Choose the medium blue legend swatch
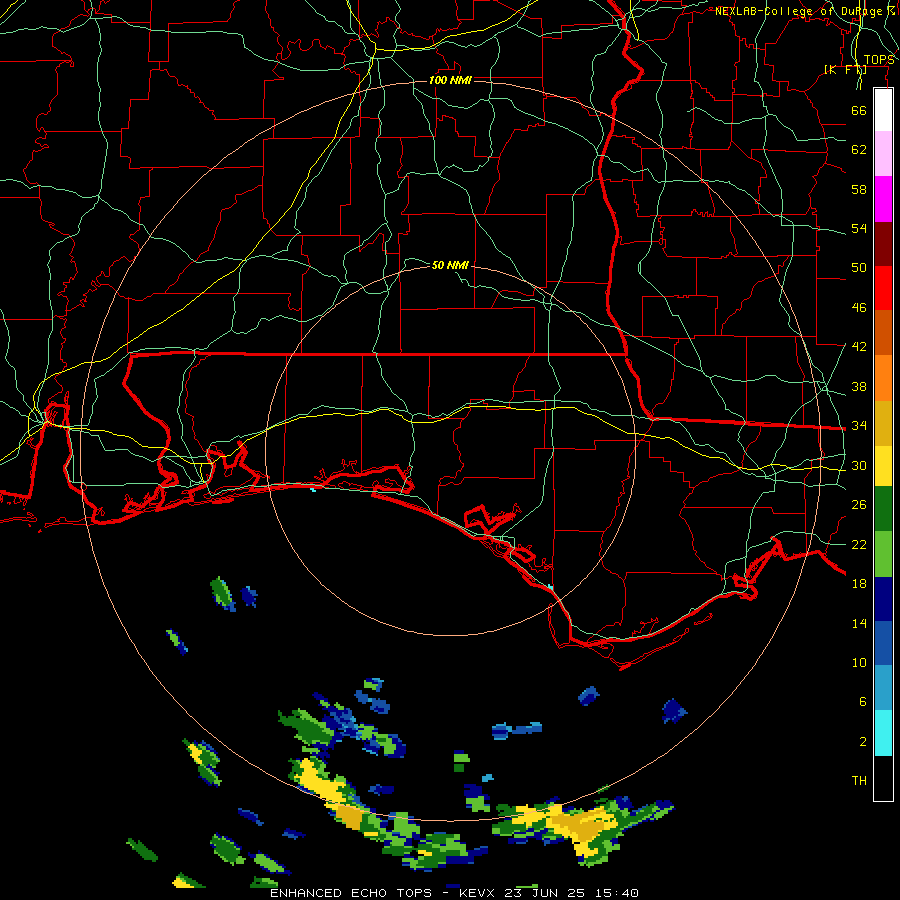Image resolution: width=900 pixels, height=900 pixels. point(883,643)
